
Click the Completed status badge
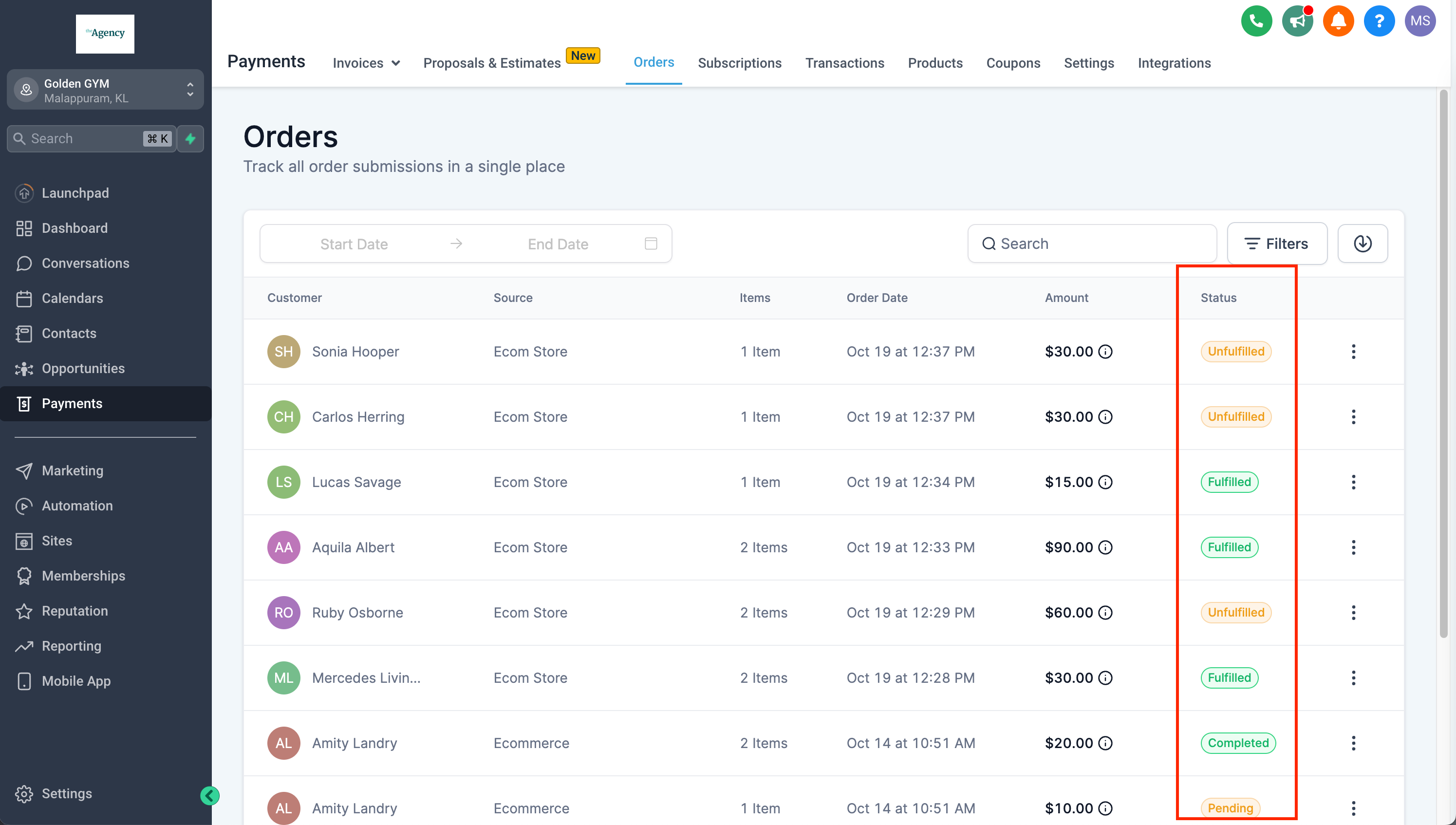(1237, 743)
